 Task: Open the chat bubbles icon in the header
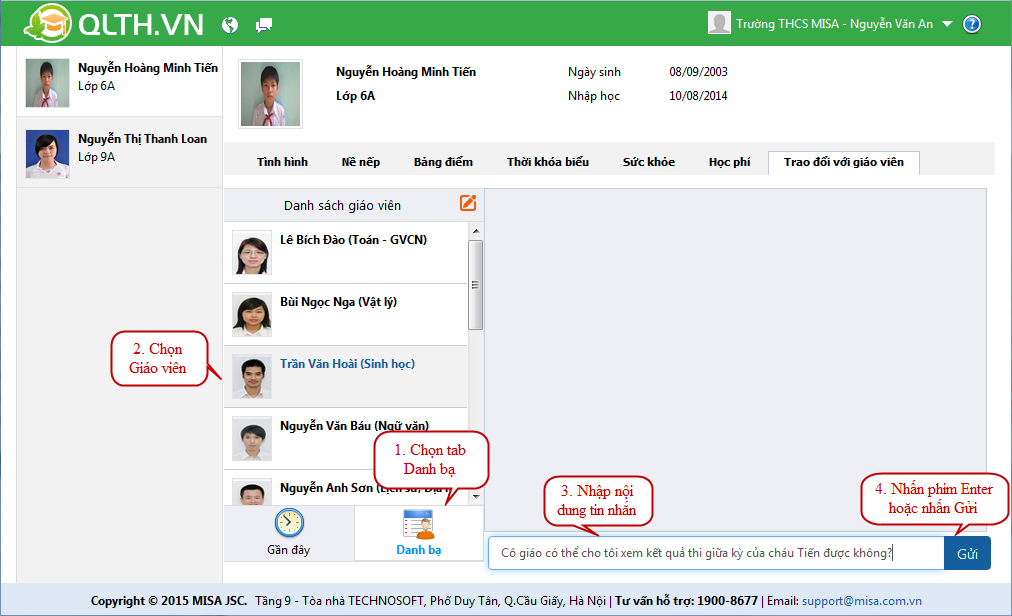[264, 26]
